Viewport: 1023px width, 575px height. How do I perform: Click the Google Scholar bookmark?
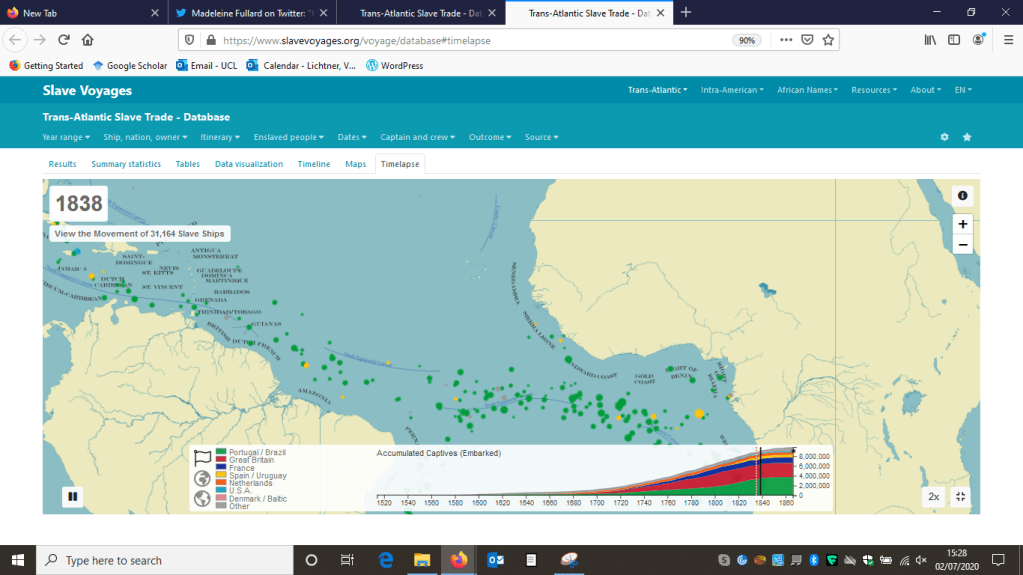[130, 66]
